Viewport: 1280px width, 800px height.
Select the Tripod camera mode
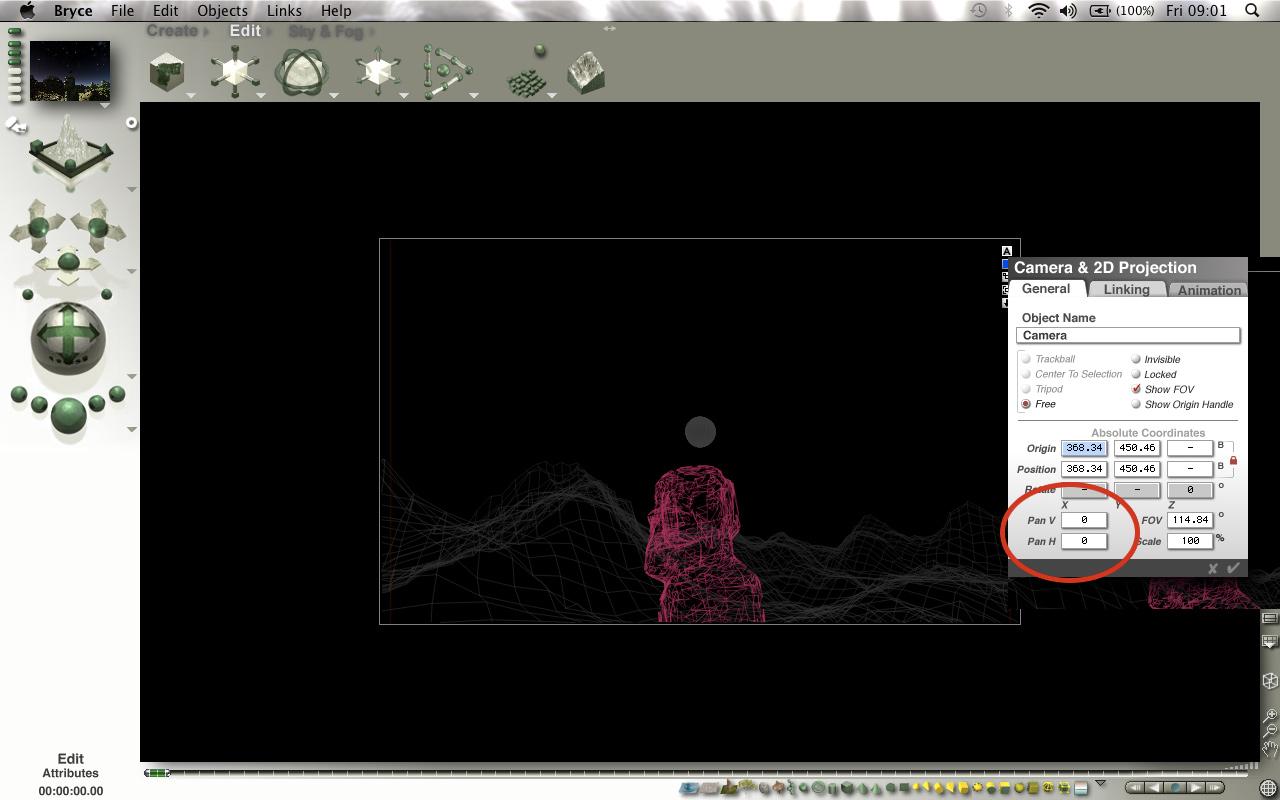tap(1026, 389)
